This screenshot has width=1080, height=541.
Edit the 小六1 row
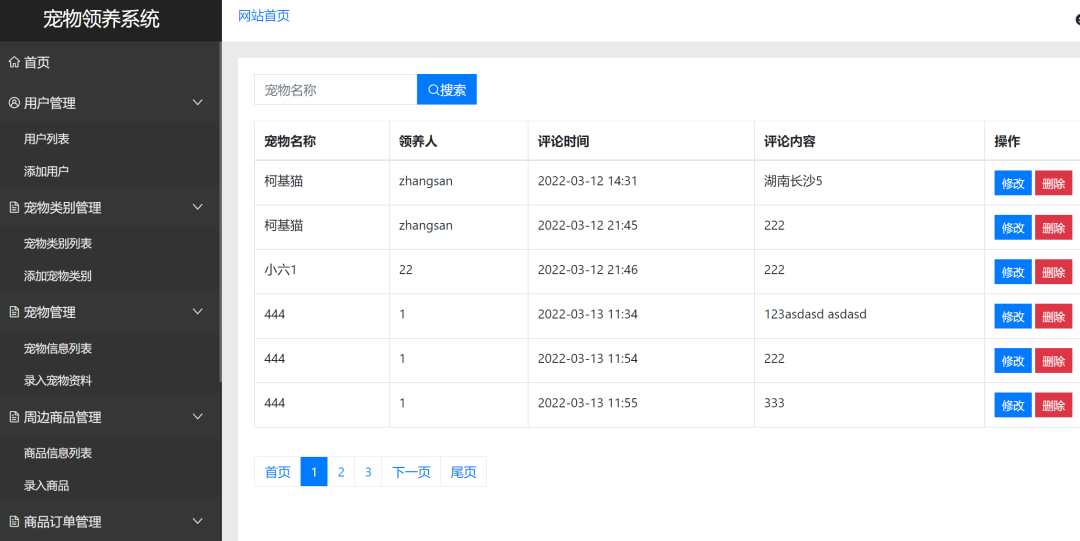click(1012, 272)
